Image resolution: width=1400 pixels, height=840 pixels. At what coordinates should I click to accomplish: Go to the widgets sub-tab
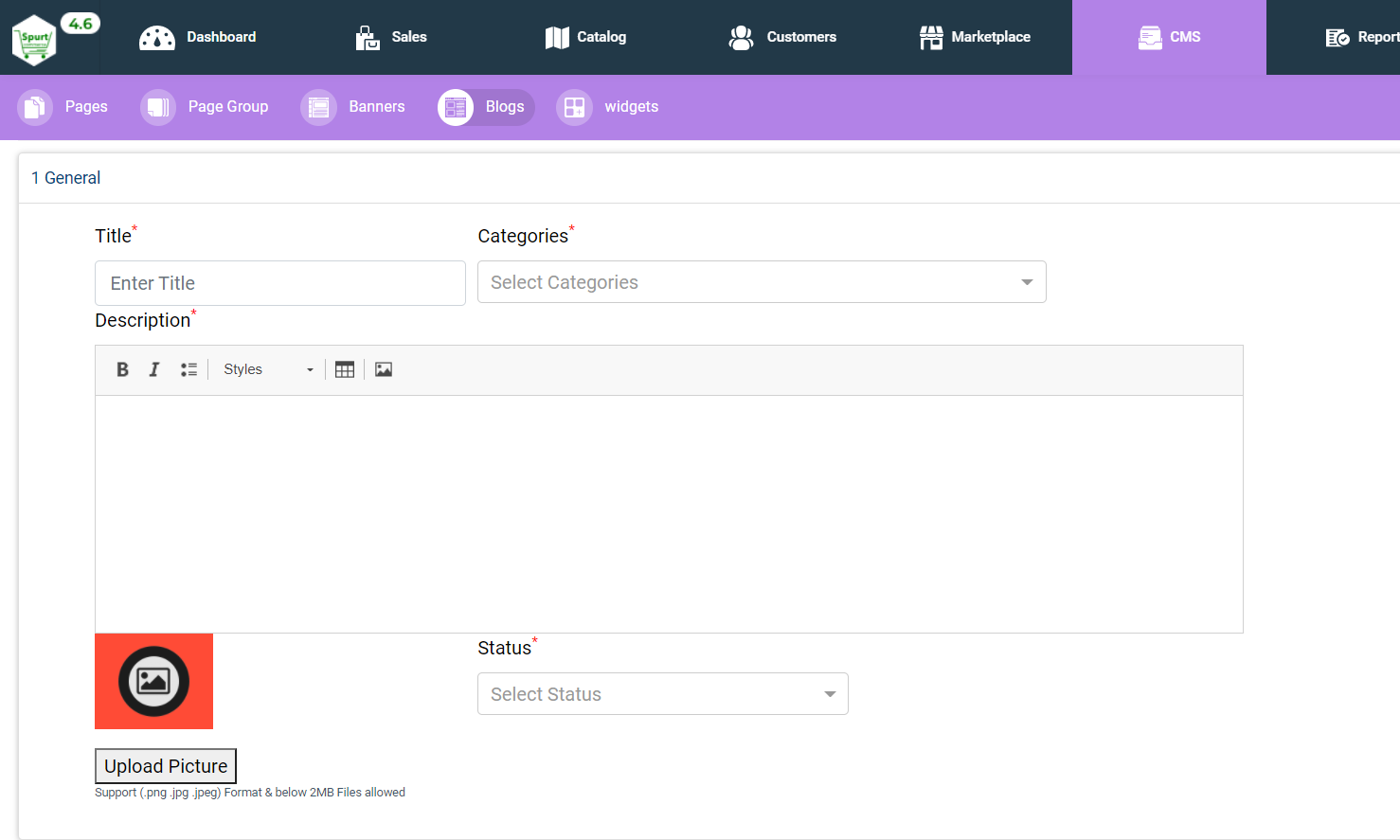pyautogui.click(x=632, y=107)
